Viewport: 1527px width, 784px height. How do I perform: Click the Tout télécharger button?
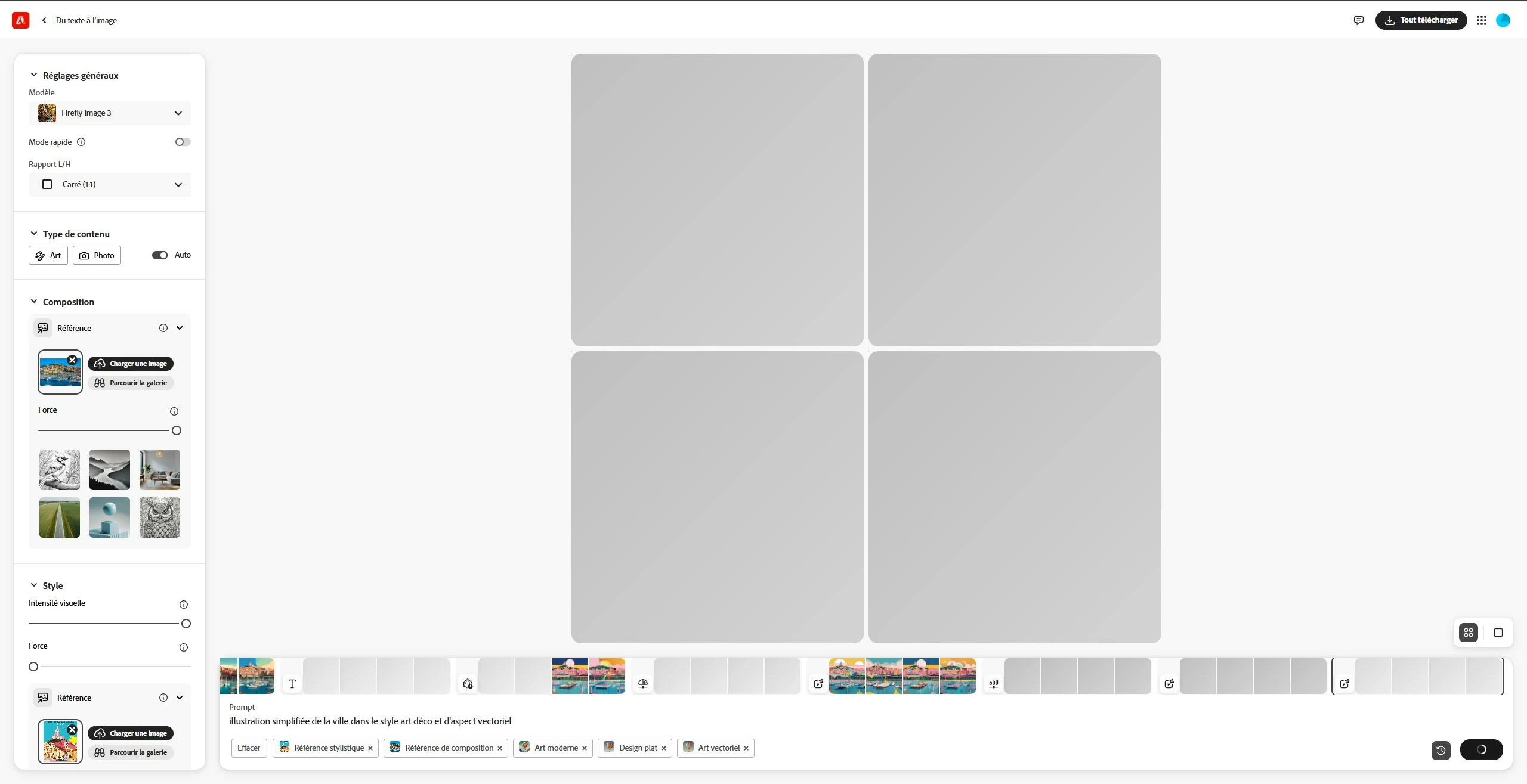[1421, 20]
